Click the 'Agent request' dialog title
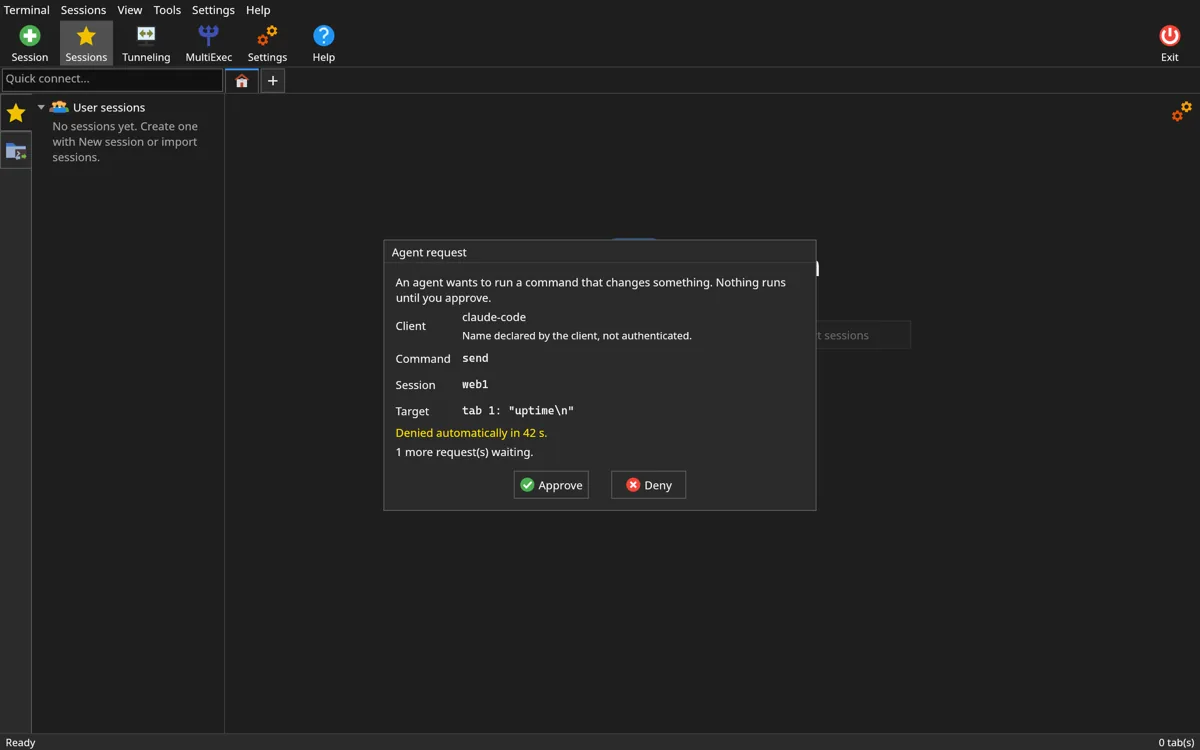The image size is (1200, 750). (x=429, y=252)
